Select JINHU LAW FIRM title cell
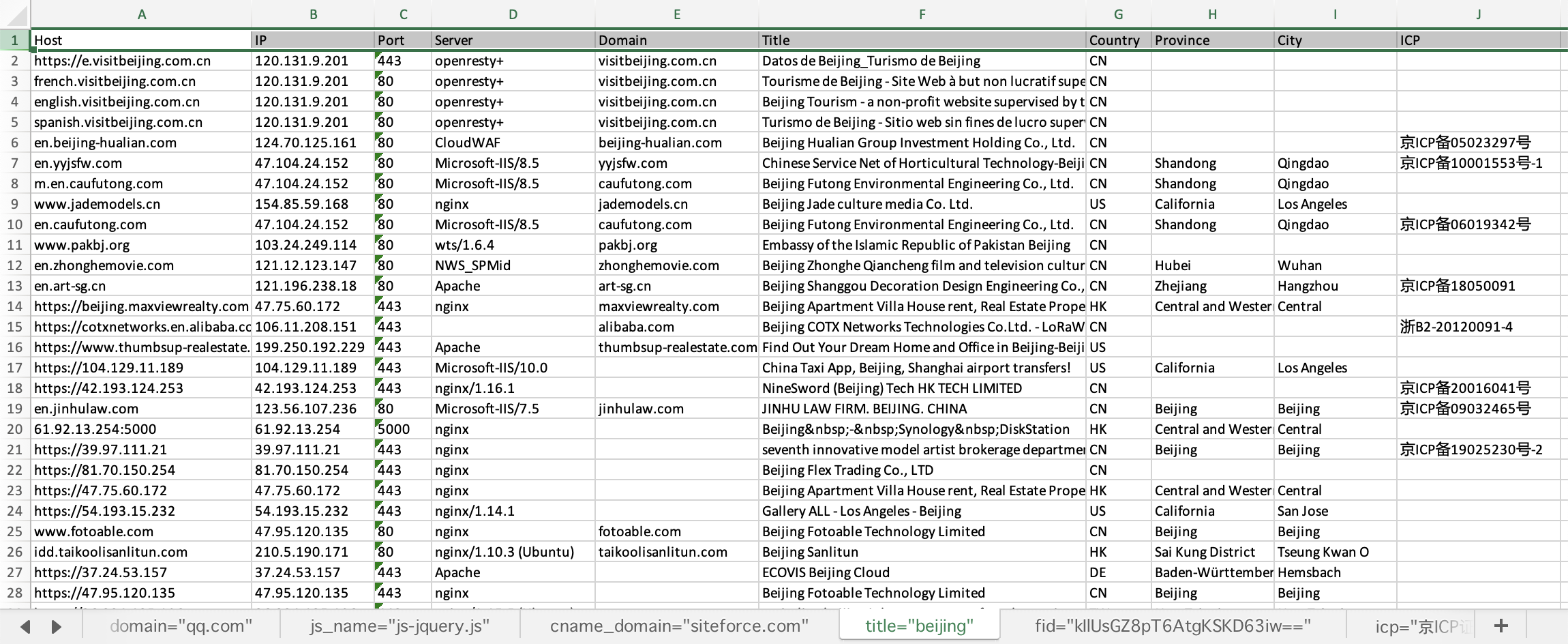This screenshot has height=644, width=1568. point(922,409)
